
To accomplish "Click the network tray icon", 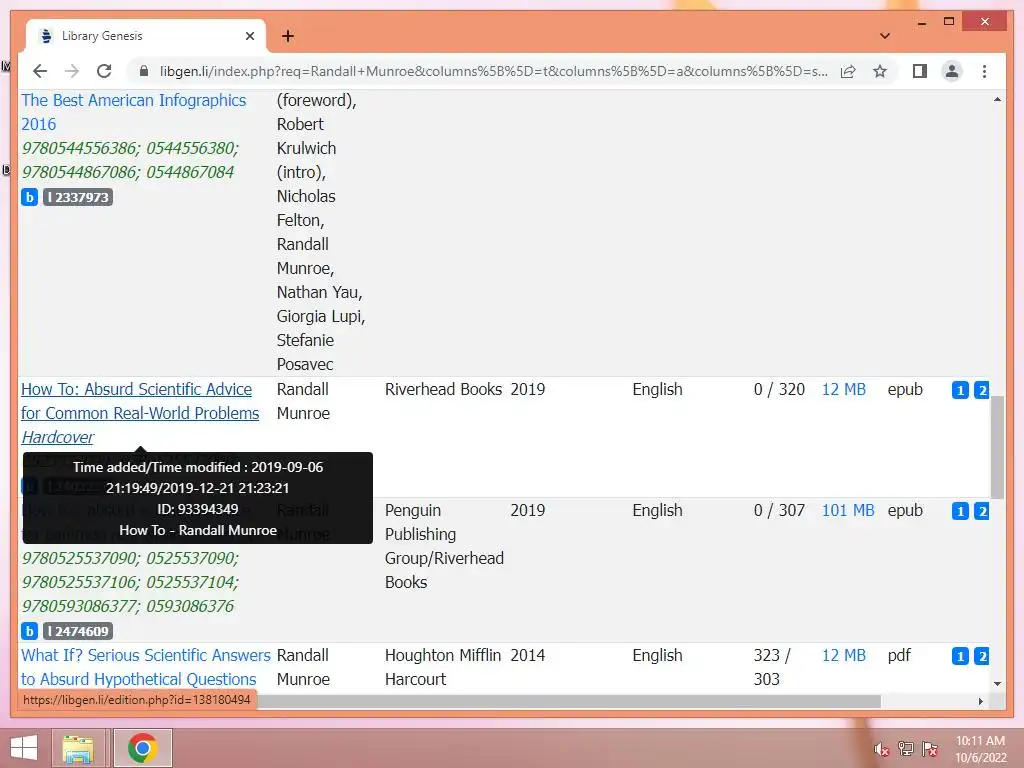I will [906, 749].
